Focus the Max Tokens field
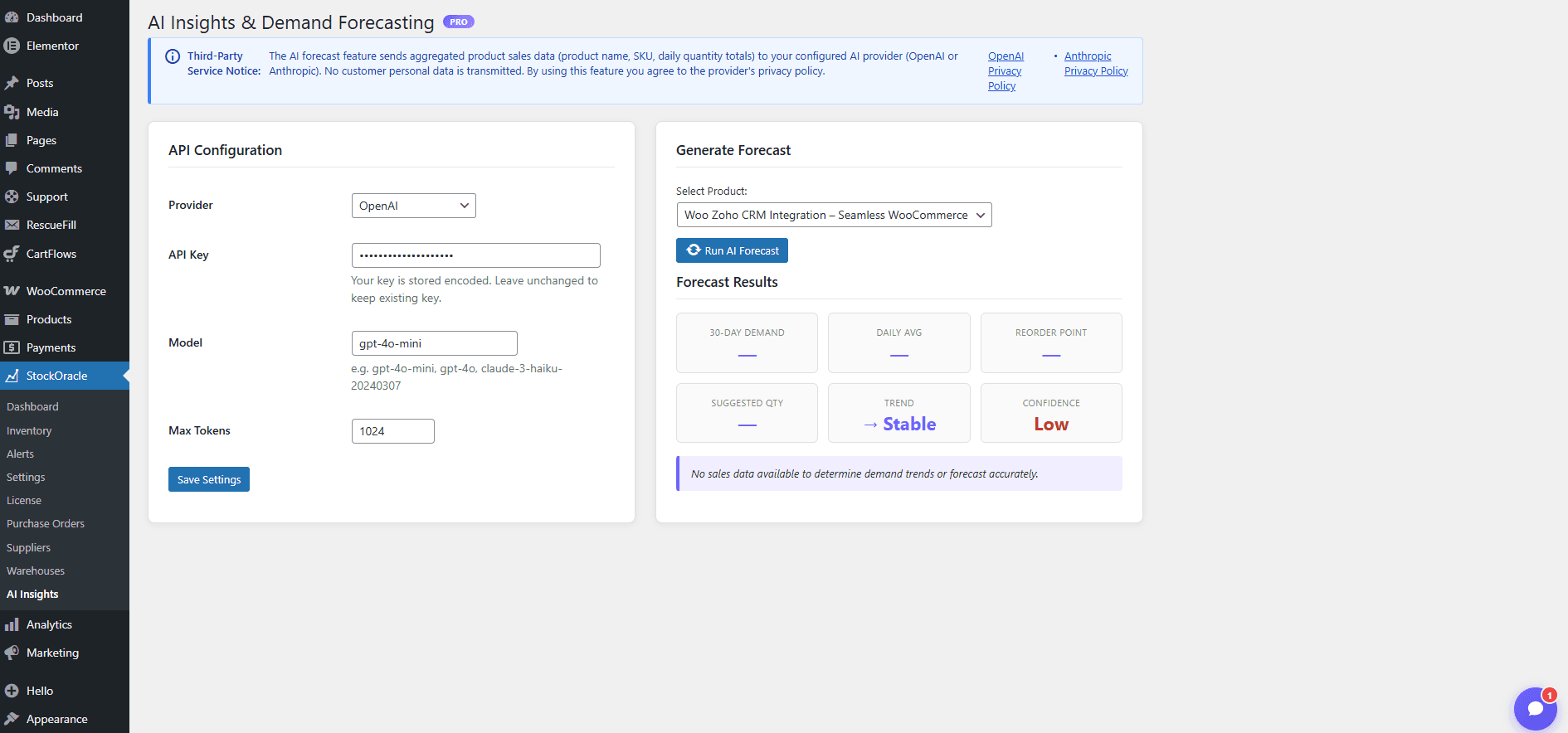 [393, 431]
